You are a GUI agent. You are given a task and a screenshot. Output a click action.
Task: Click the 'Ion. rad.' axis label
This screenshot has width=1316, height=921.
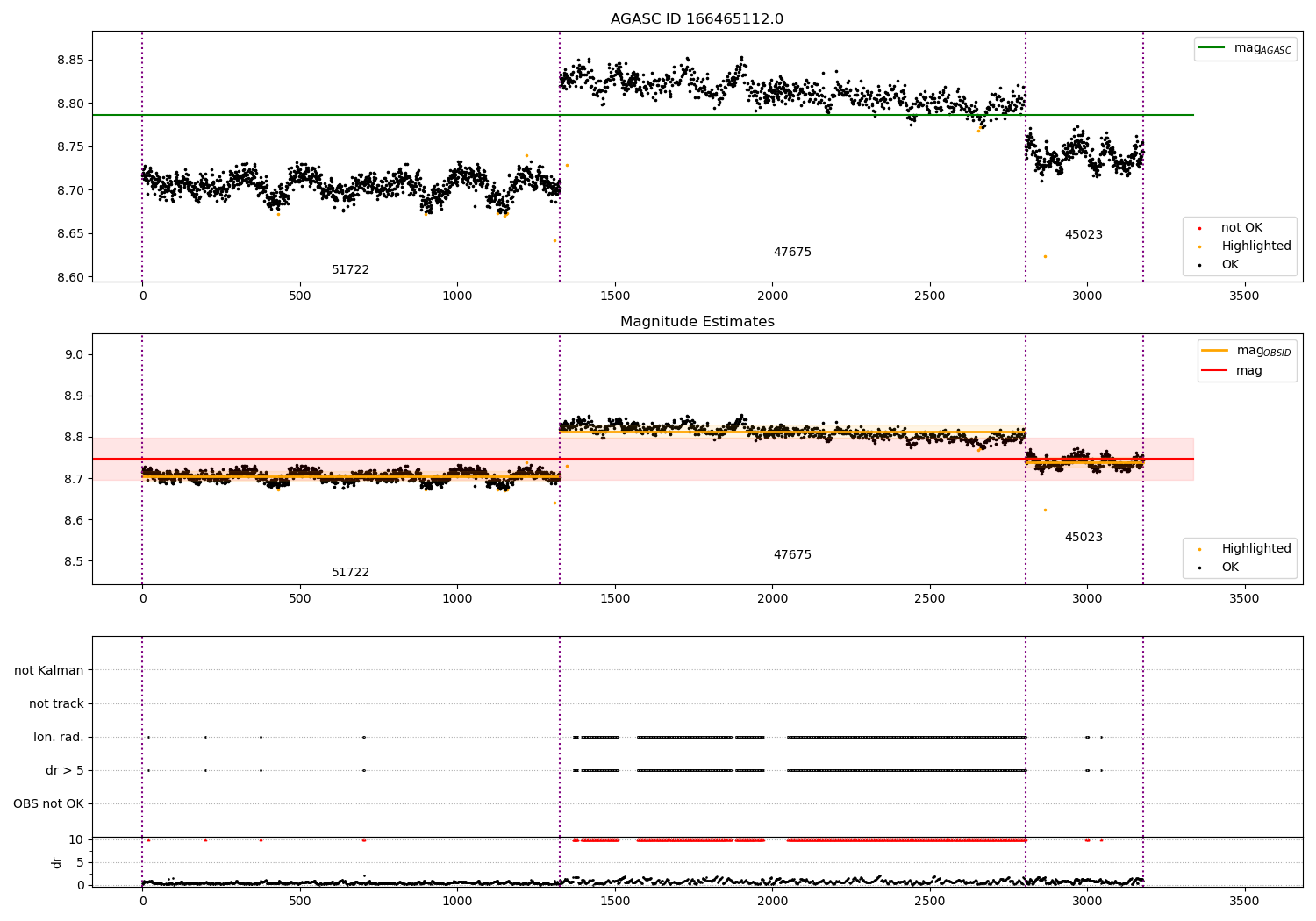coord(59,738)
